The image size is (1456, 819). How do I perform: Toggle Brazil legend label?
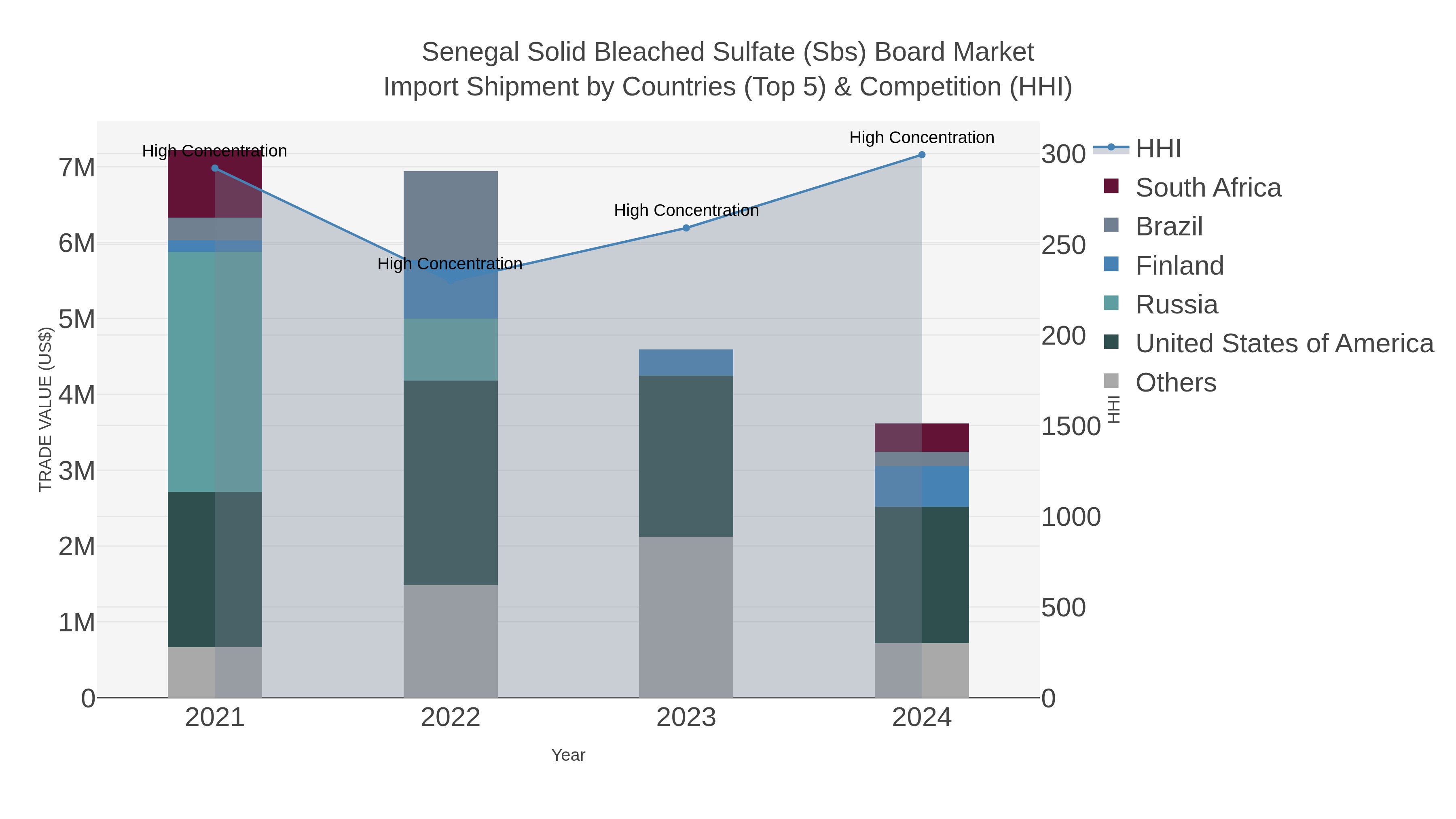pos(1169,226)
